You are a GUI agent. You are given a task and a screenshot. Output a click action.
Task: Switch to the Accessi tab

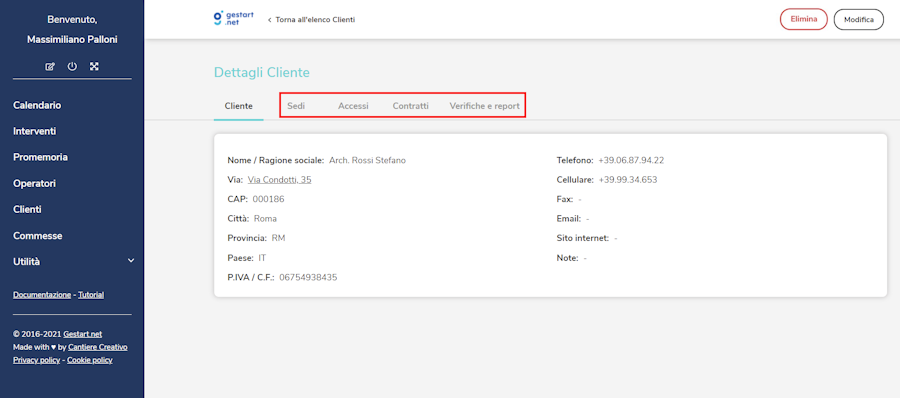point(353,106)
